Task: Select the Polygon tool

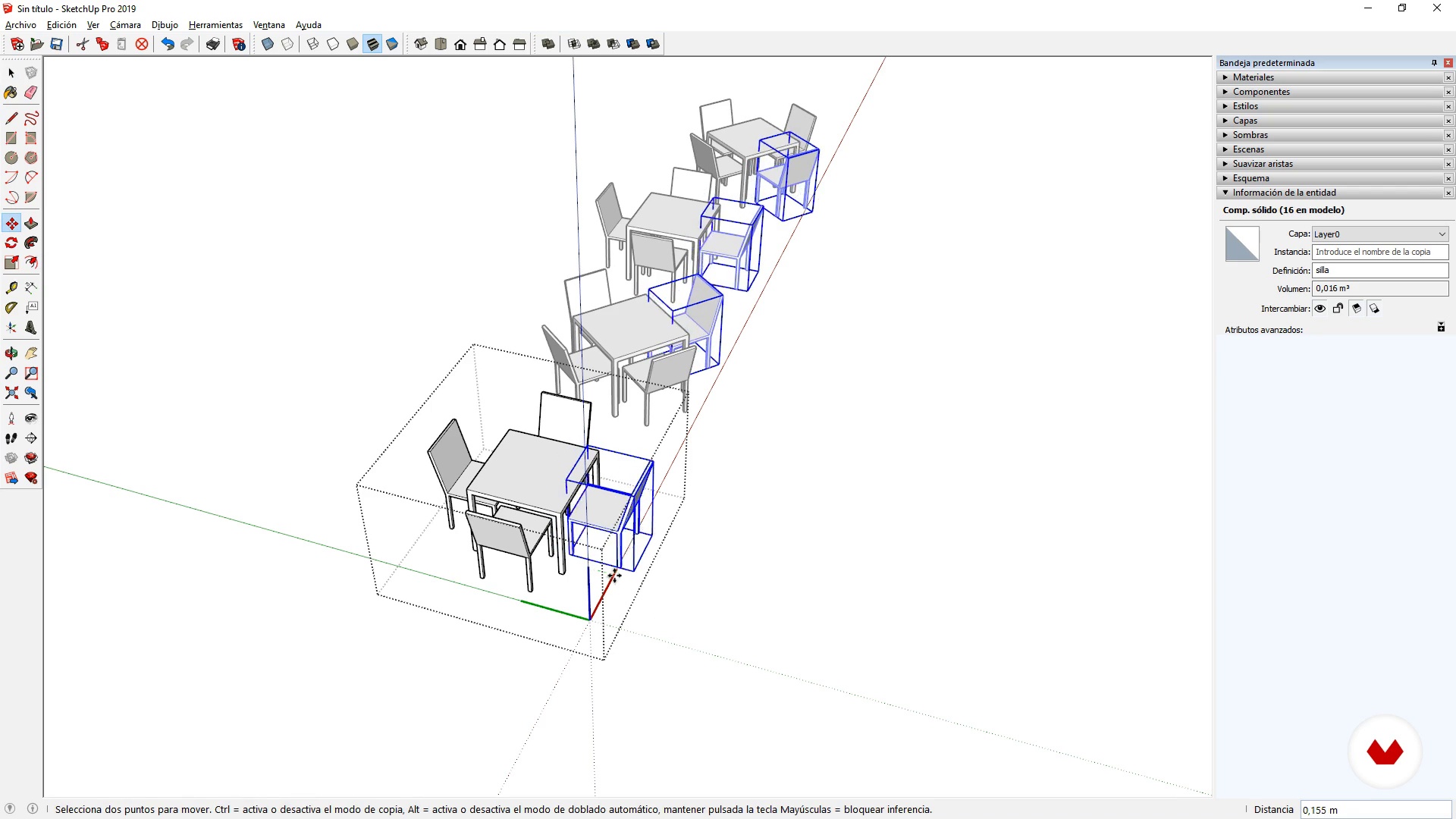Action: click(31, 158)
